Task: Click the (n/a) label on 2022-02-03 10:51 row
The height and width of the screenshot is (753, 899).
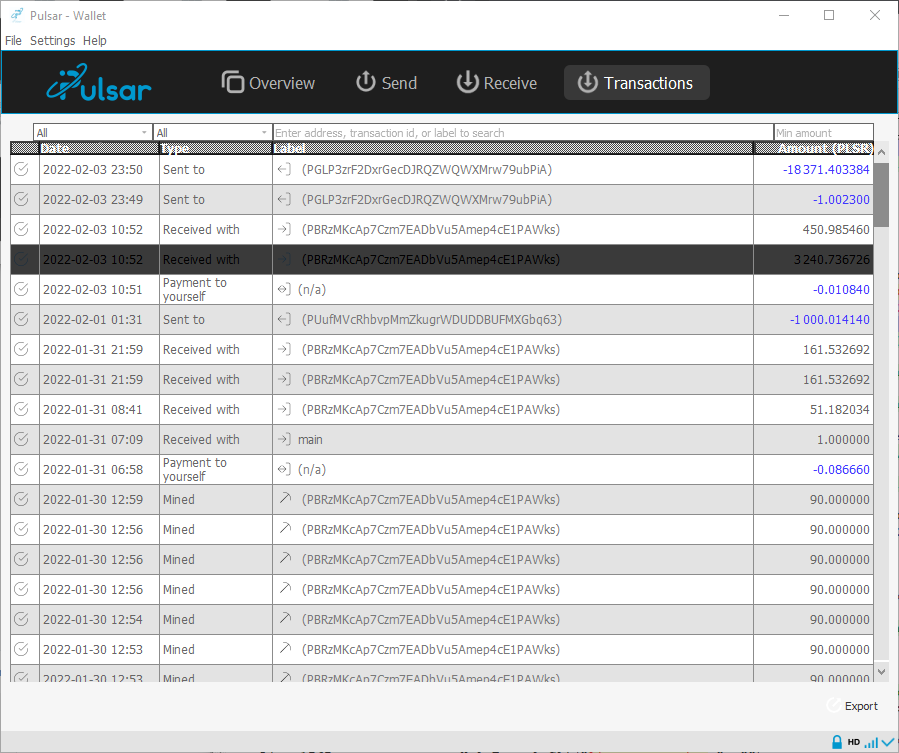Action: (312, 290)
